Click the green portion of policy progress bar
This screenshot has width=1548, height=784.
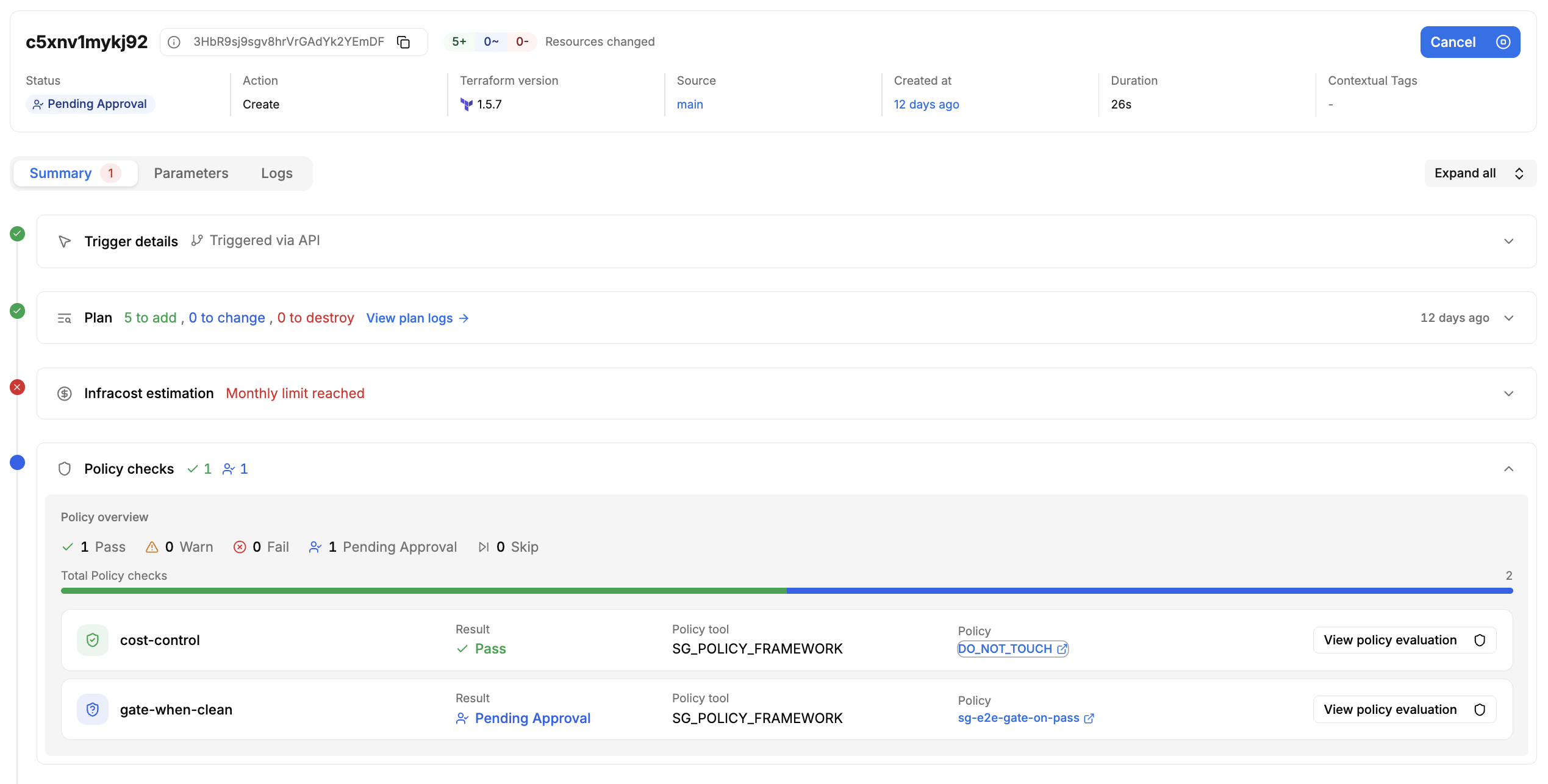424,591
